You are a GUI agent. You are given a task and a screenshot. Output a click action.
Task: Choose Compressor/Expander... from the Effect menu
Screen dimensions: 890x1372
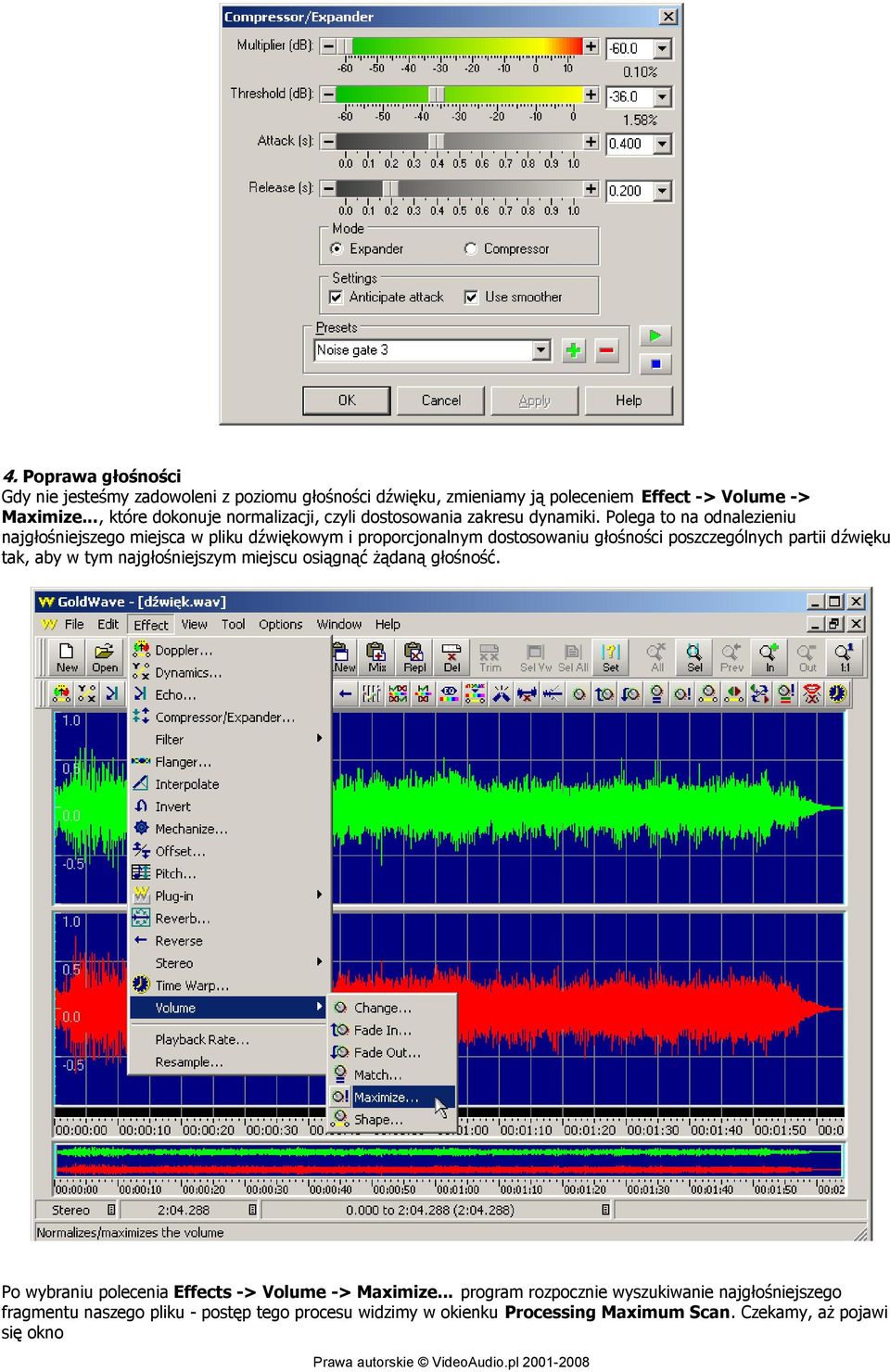point(229,718)
